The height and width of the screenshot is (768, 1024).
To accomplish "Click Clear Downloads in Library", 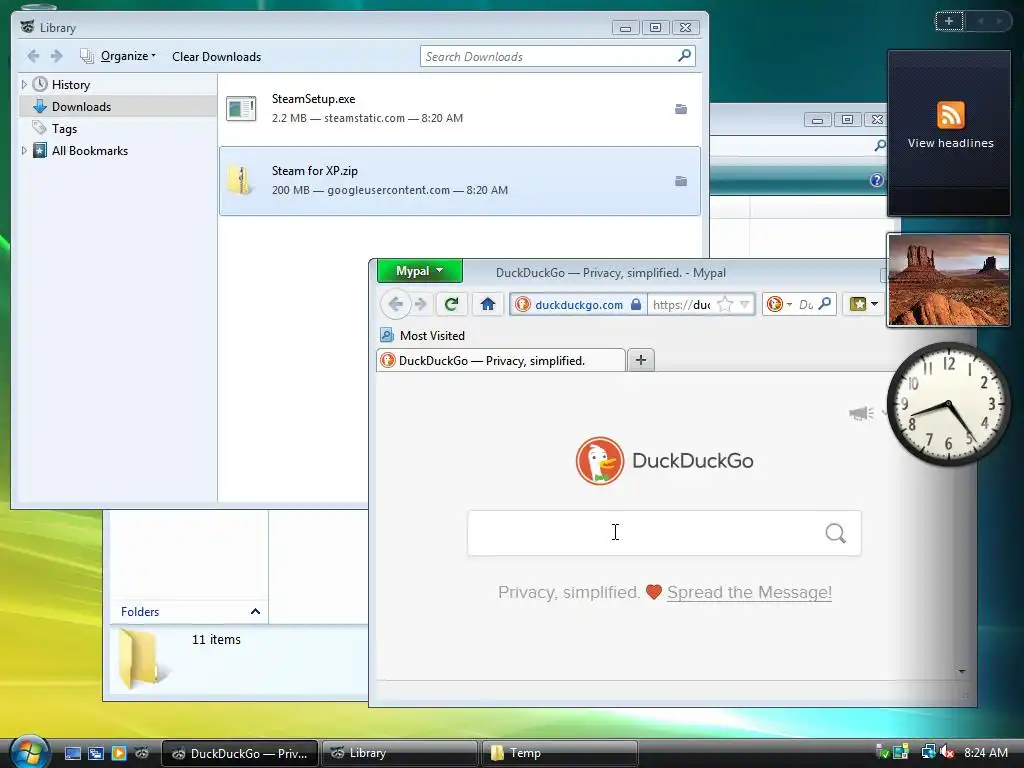I will (216, 57).
